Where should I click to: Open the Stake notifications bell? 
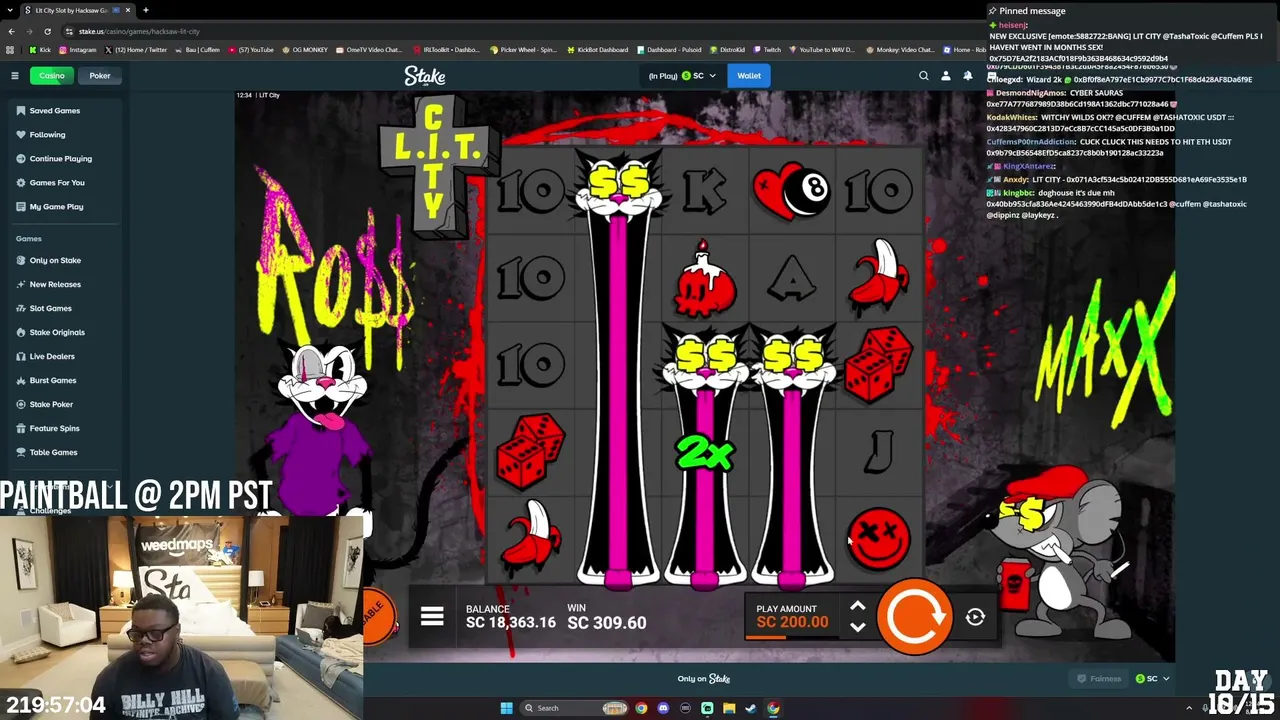coord(968,76)
